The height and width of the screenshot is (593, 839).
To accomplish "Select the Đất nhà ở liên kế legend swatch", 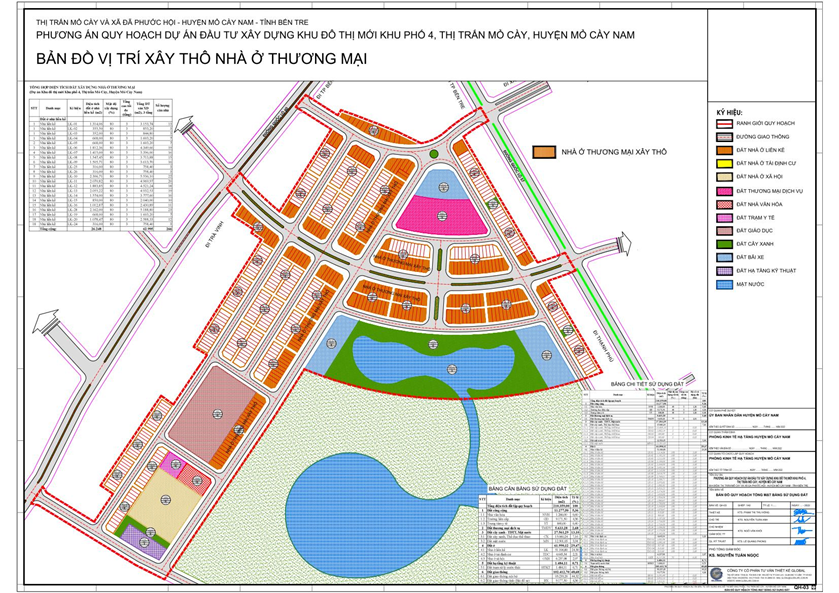I will 723,149.
